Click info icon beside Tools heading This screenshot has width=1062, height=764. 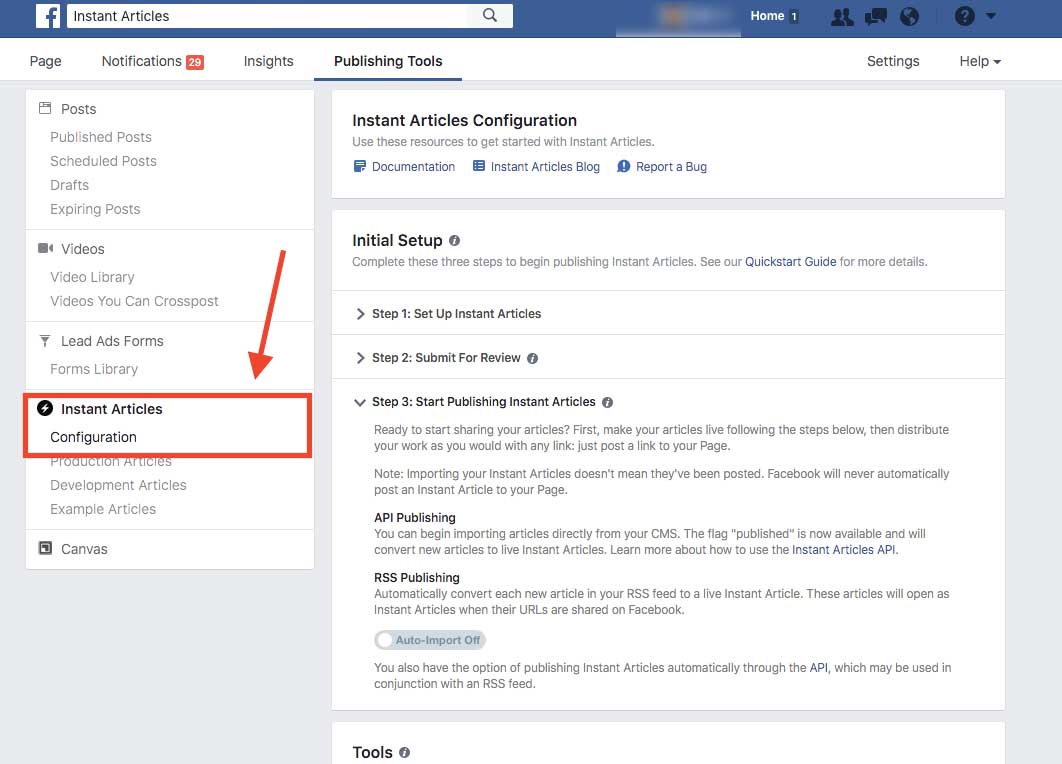coord(404,752)
